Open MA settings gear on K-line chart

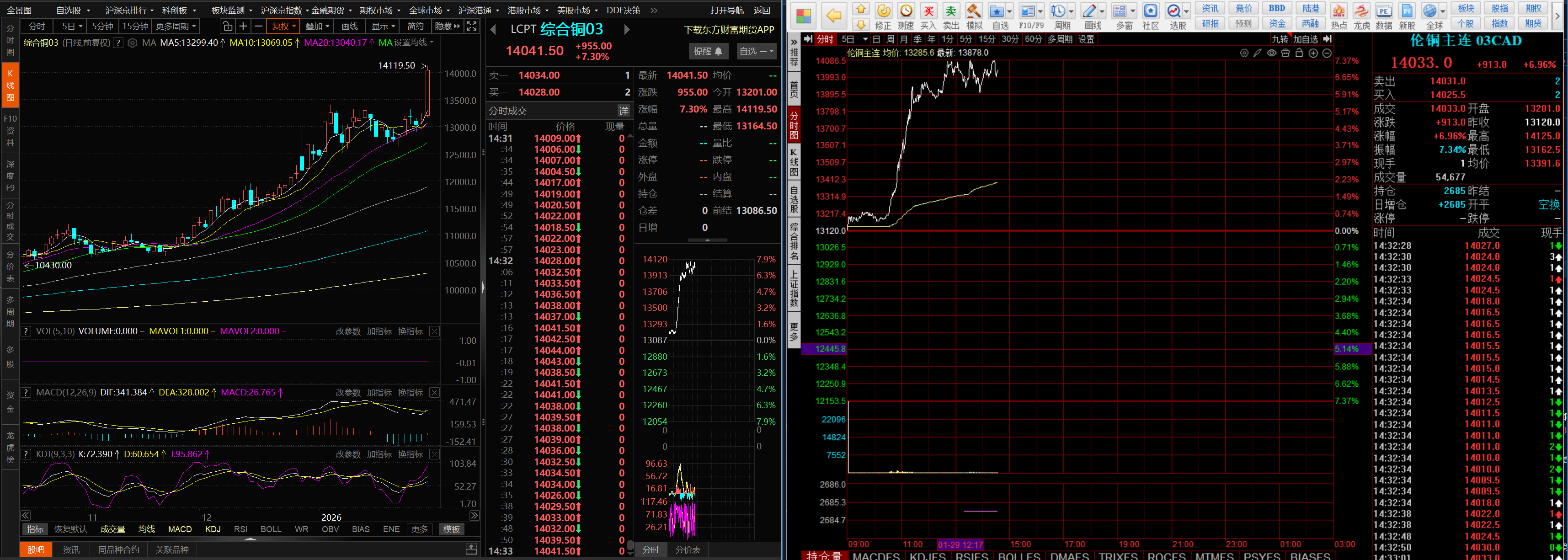[132, 43]
